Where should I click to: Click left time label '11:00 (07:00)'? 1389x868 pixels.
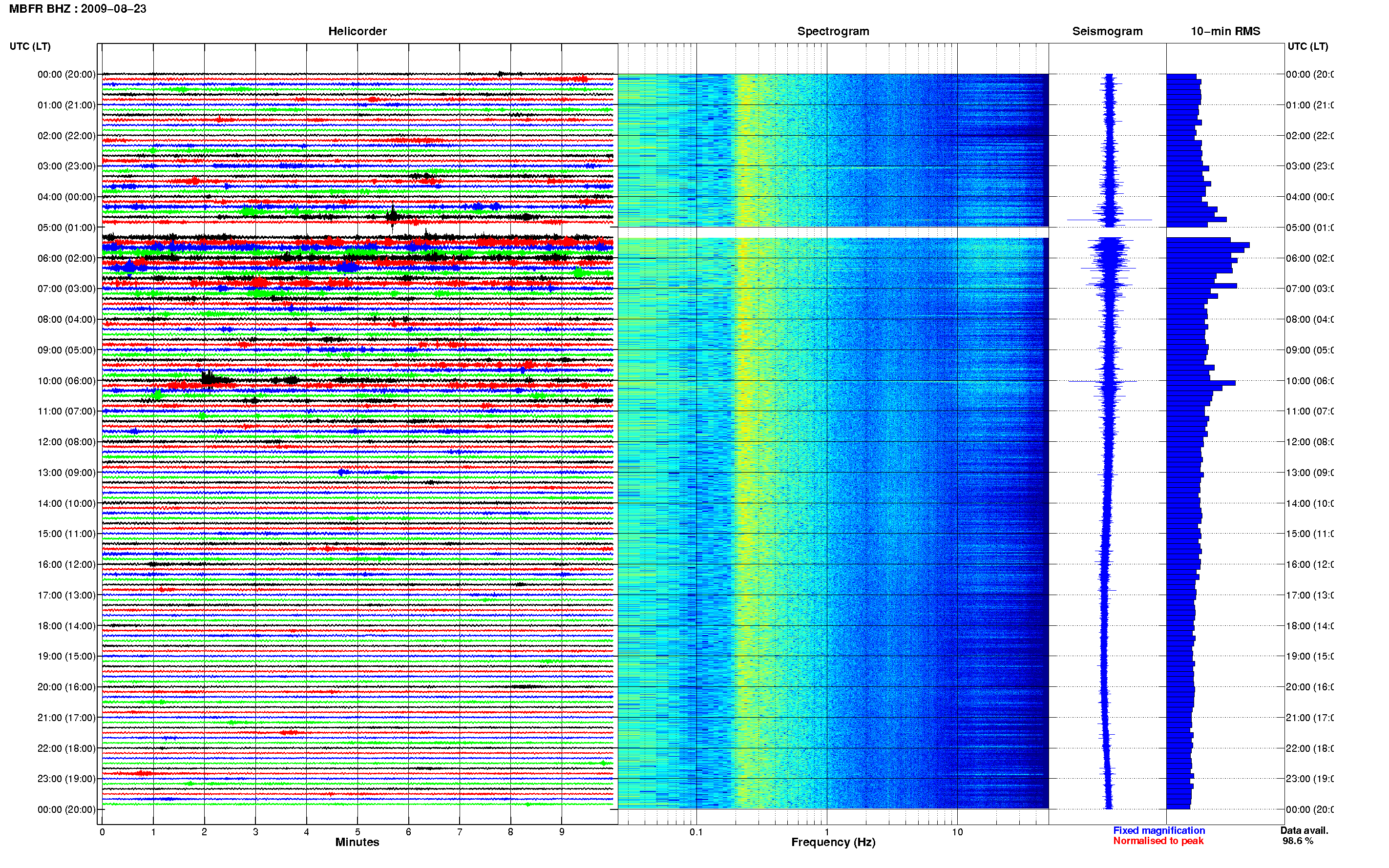click(66, 411)
